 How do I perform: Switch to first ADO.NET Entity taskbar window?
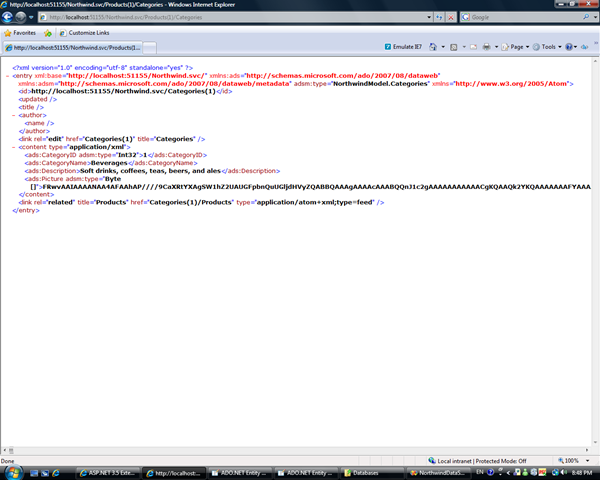coord(240,473)
